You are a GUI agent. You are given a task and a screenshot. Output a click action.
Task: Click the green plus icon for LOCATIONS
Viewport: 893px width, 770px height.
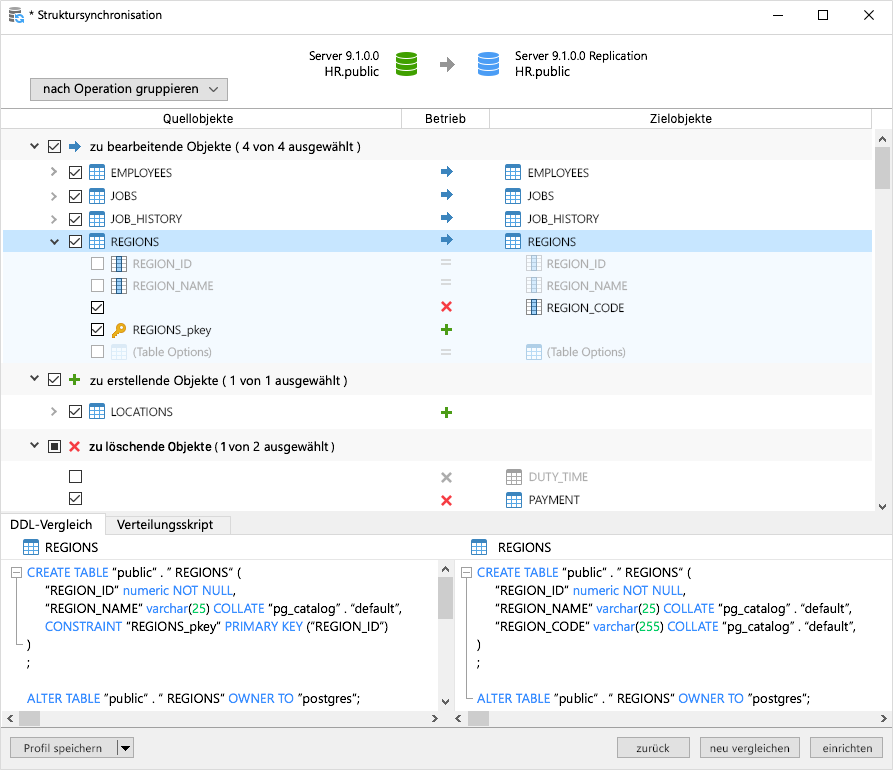pos(445,411)
